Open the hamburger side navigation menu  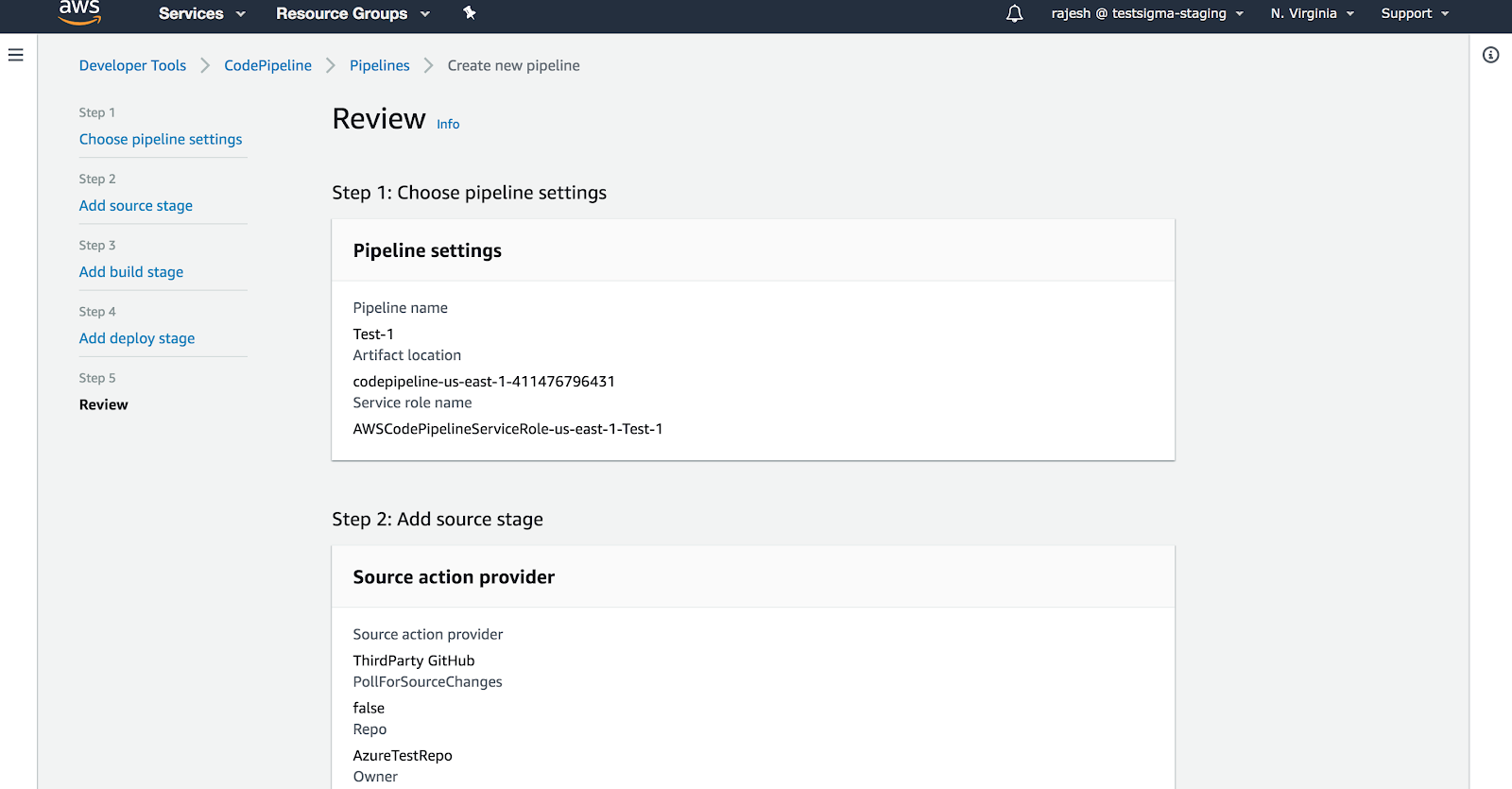[x=16, y=55]
